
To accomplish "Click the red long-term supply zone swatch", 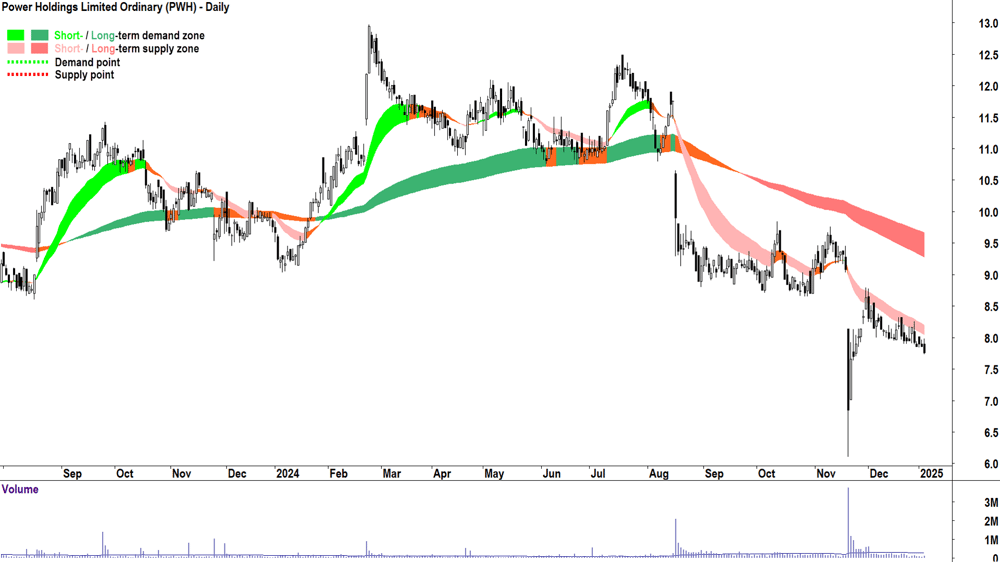I will pos(40,48).
